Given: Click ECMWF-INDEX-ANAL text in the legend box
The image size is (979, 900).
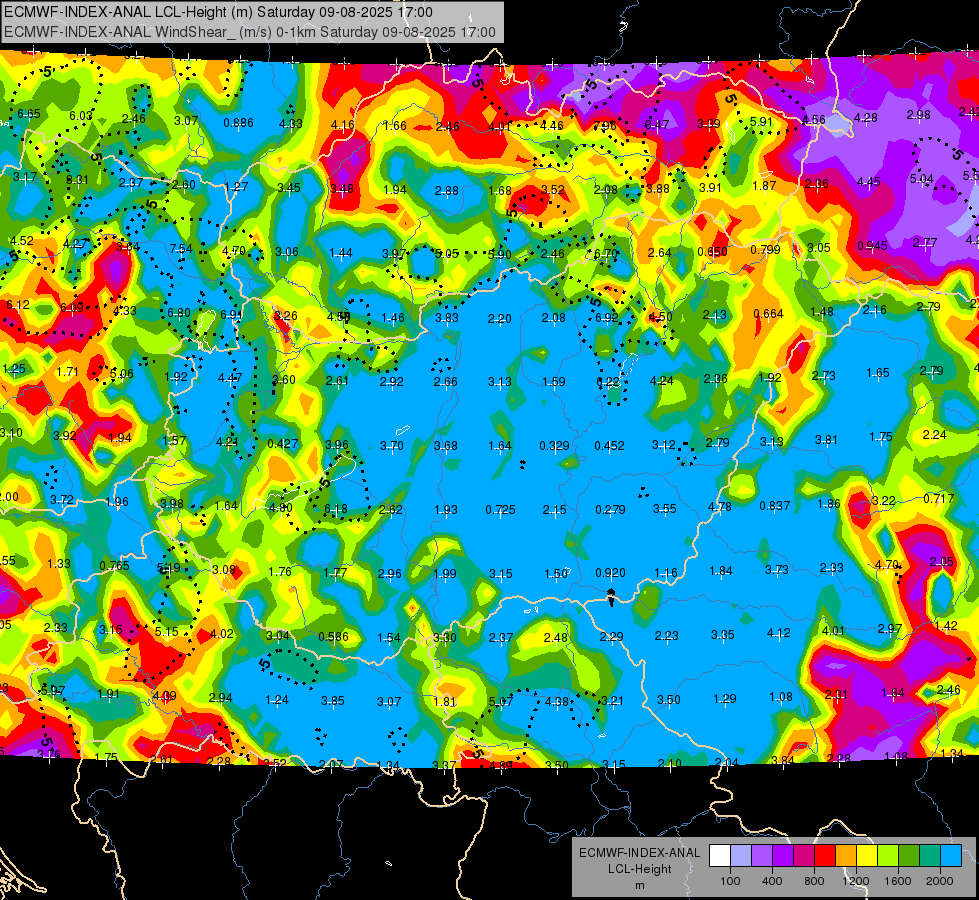Looking at the screenshot, I should pos(639,853).
